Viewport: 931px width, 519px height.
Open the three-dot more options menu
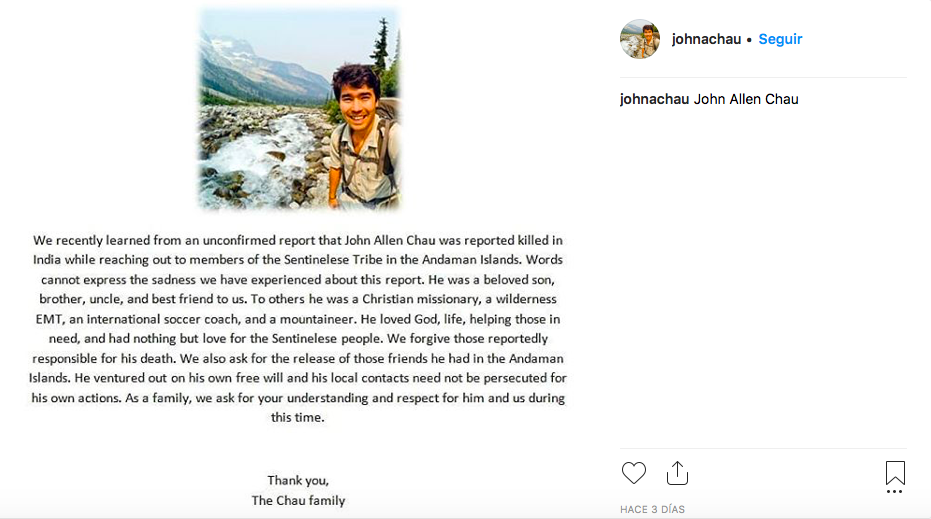click(x=895, y=492)
